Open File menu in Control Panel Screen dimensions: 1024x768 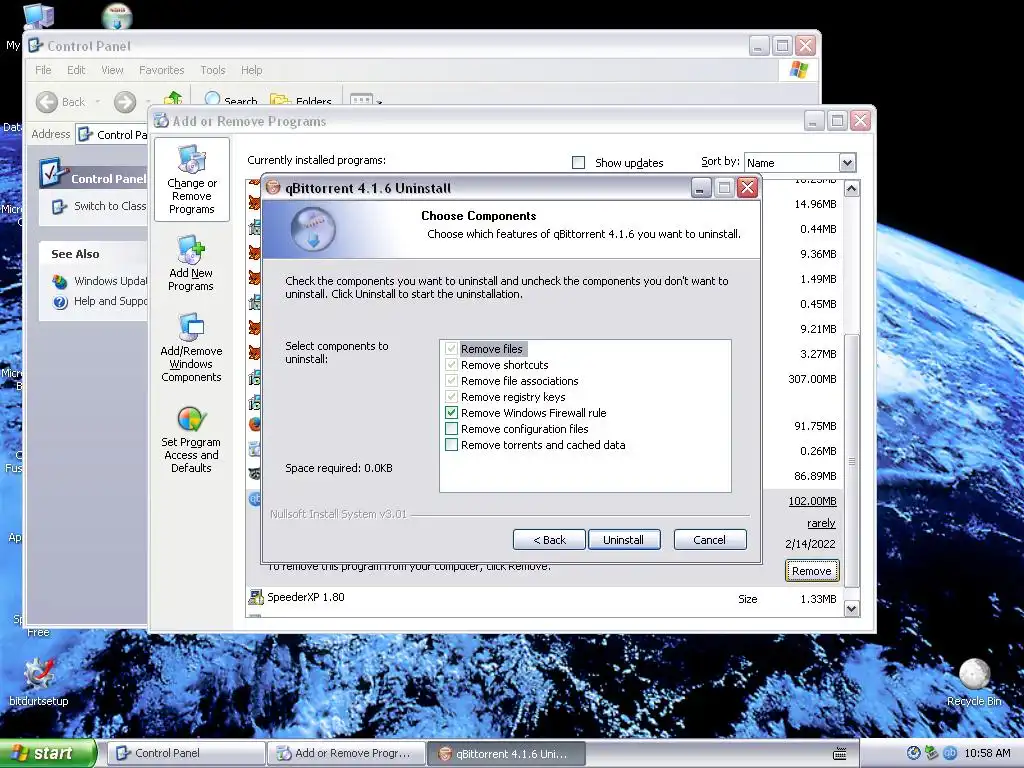pos(43,70)
